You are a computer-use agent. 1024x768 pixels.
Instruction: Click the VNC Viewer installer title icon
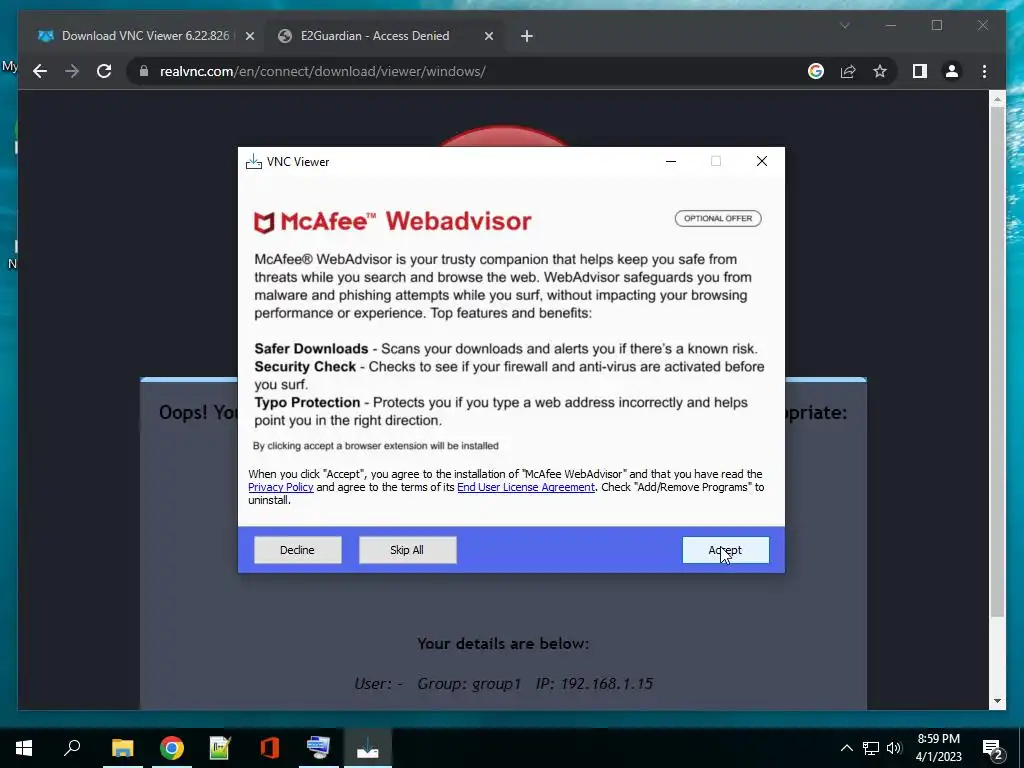click(x=253, y=161)
